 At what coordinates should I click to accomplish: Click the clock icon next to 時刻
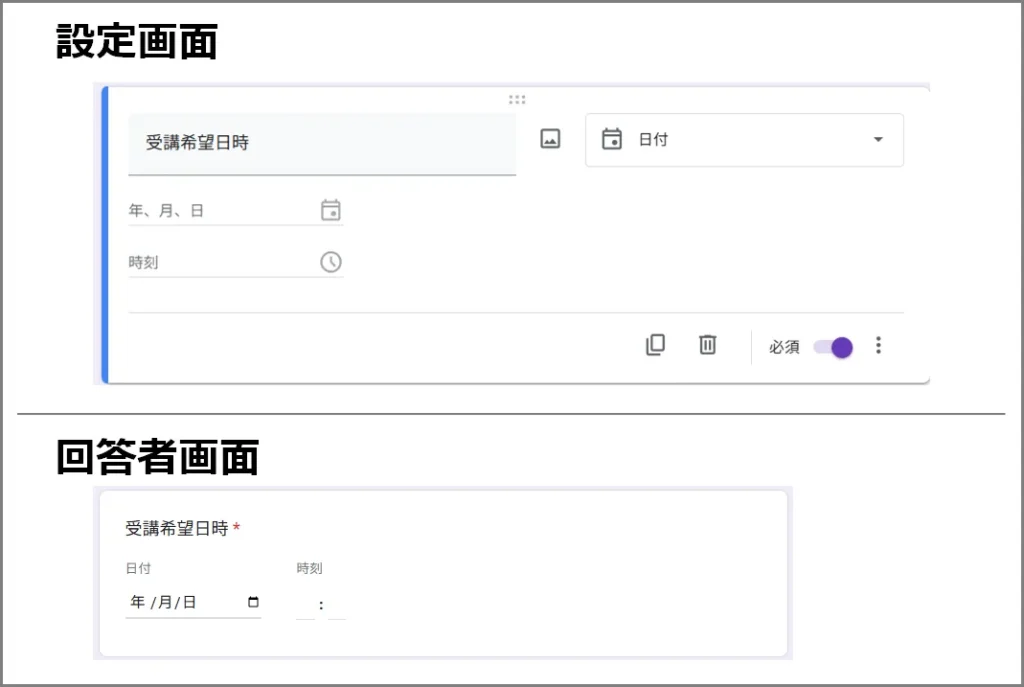point(331,262)
